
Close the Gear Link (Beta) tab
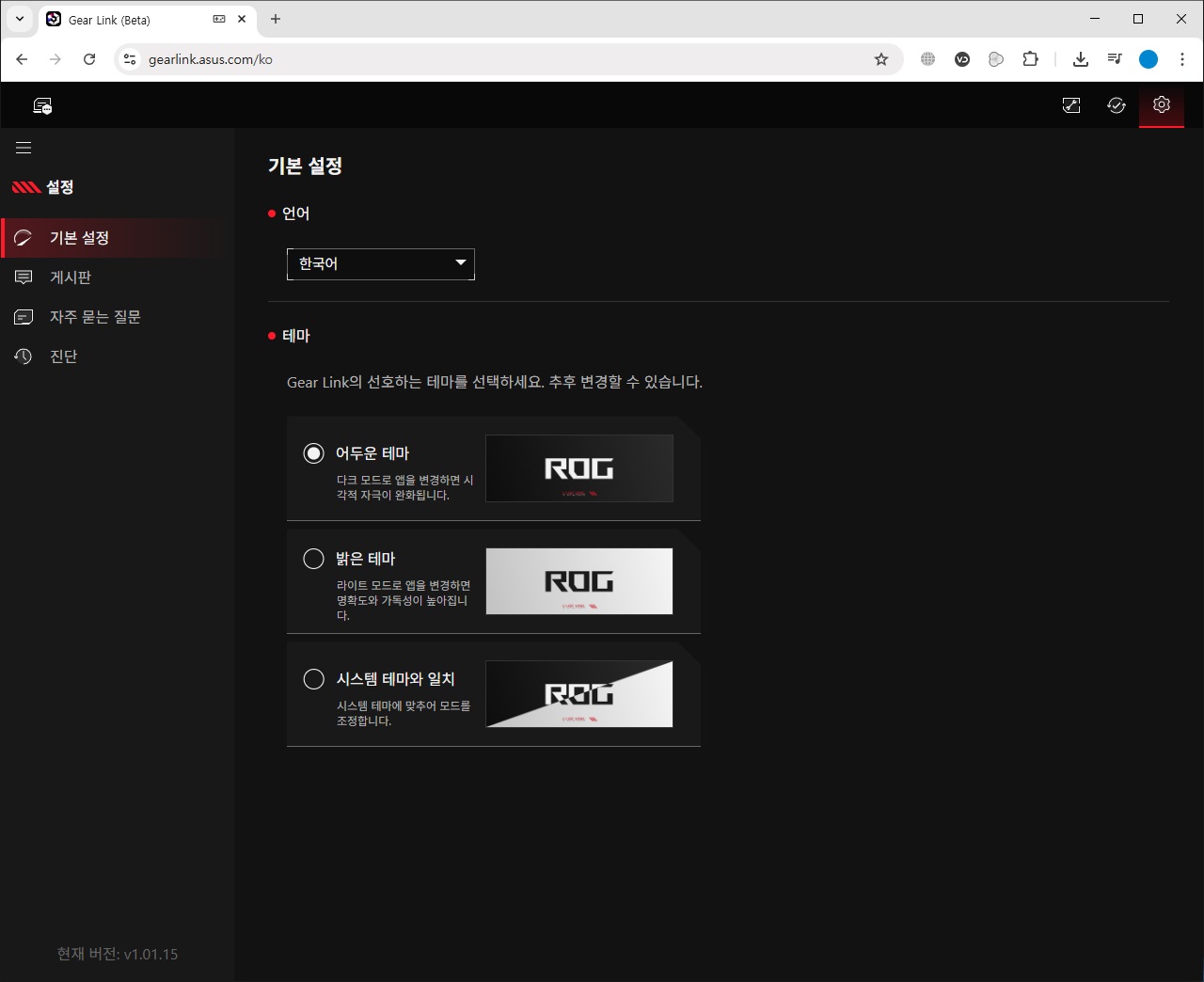[x=242, y=19]
